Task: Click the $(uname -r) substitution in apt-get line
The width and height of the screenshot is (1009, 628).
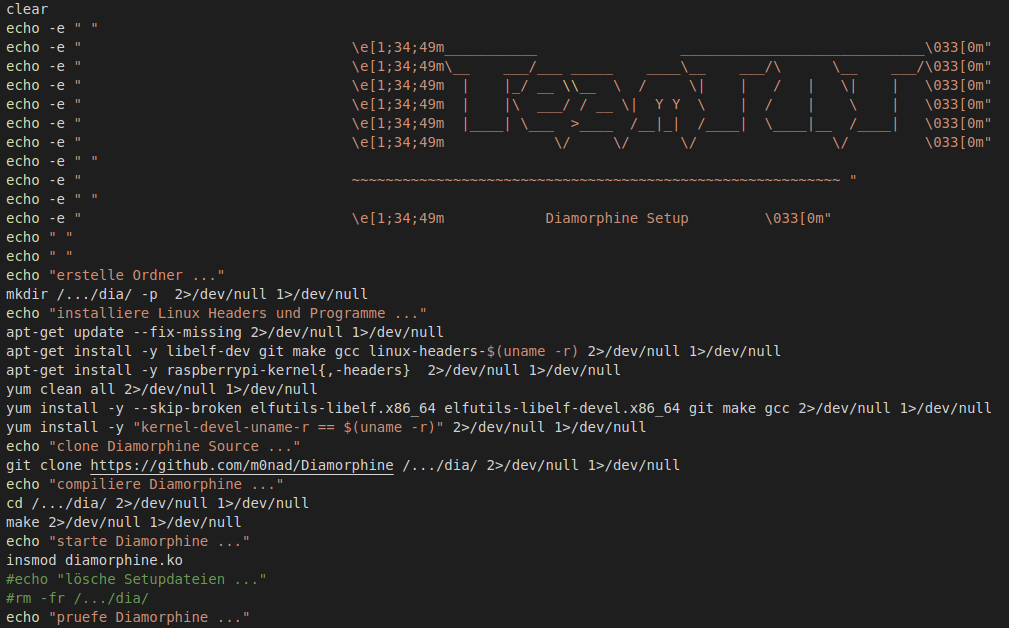Action: (532, 351)
